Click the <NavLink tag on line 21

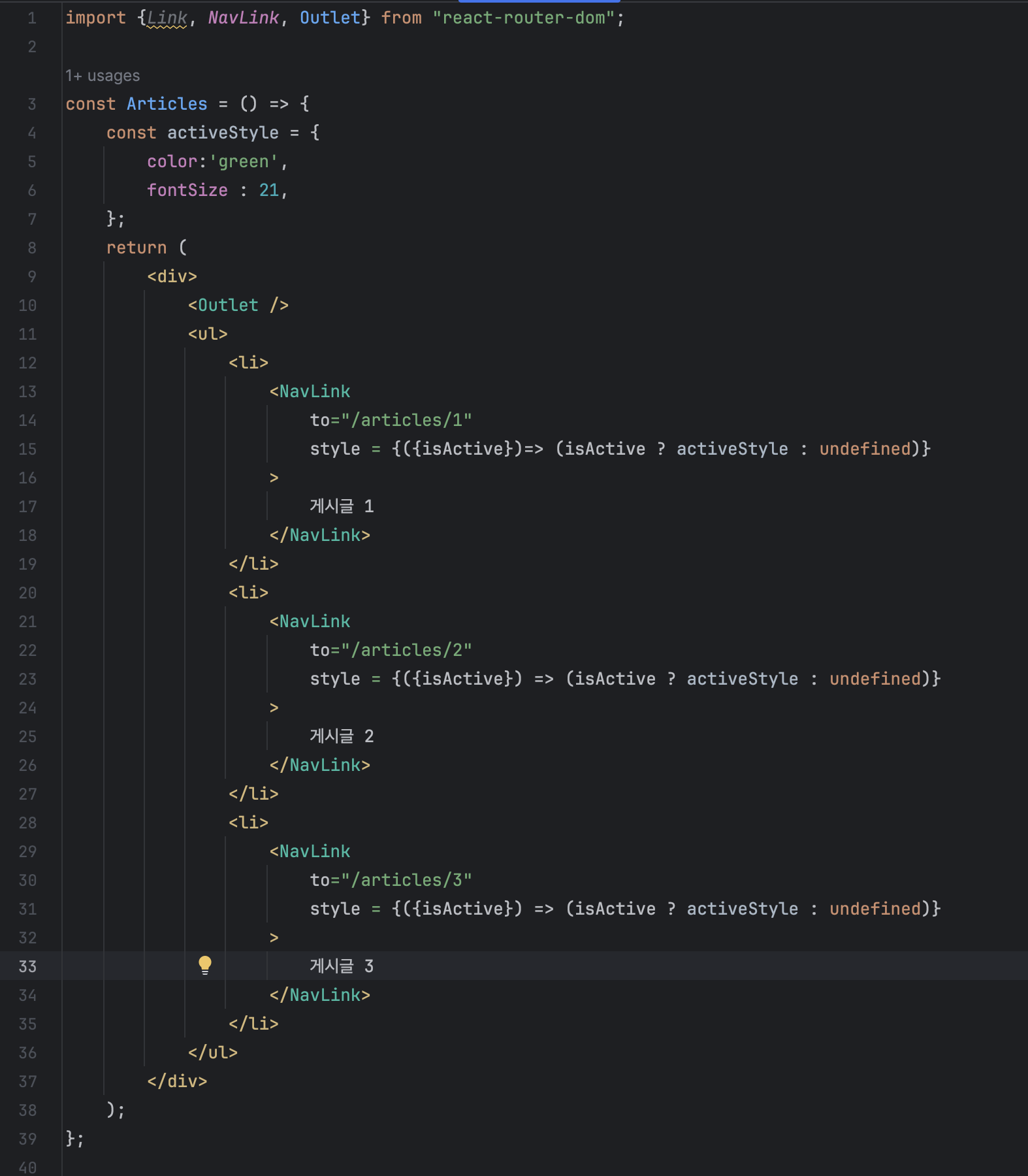coord(310,621)
